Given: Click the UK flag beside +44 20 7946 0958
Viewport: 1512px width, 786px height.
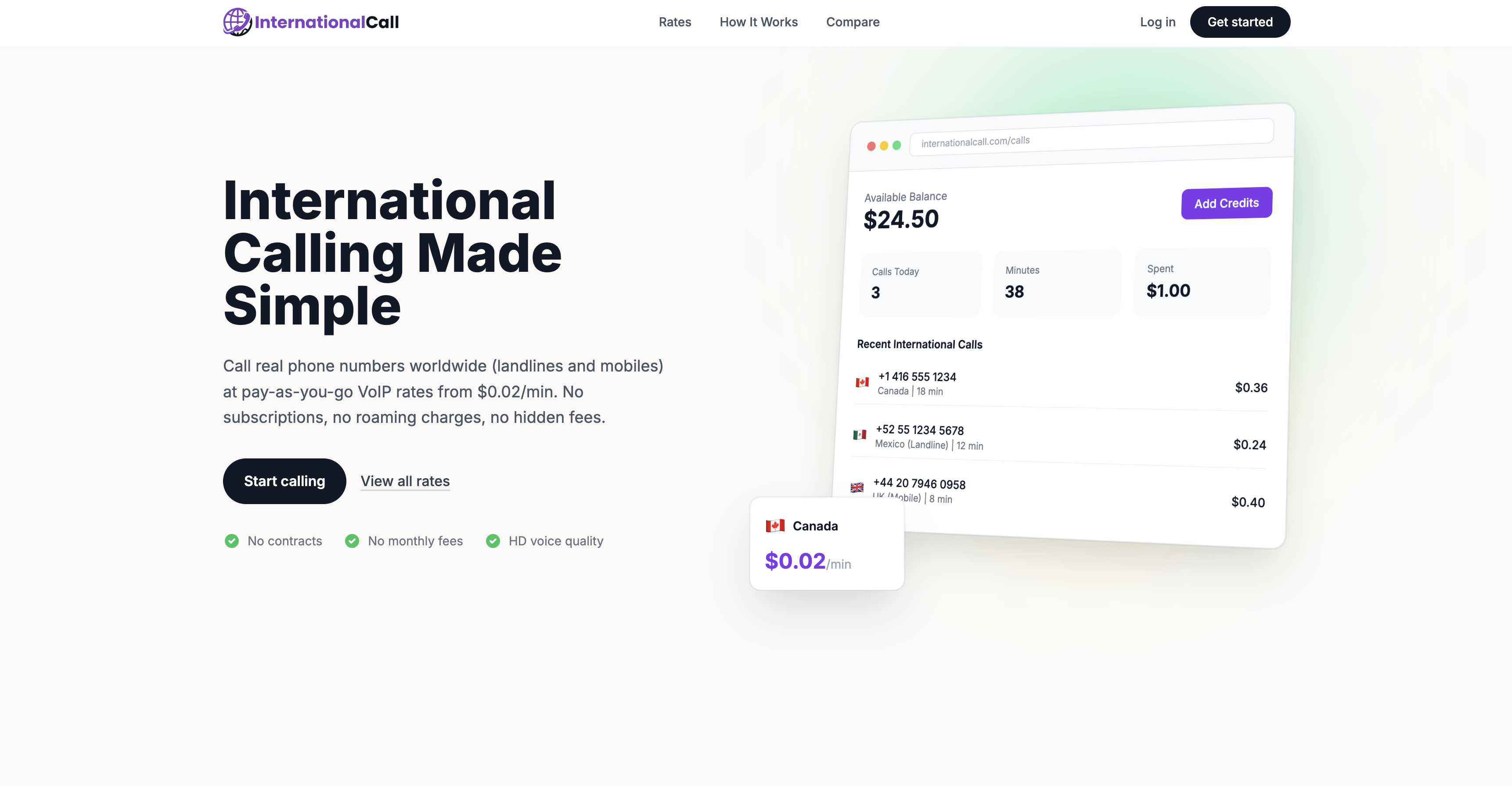Looking at the screenshot, I should tap(857, 488).
